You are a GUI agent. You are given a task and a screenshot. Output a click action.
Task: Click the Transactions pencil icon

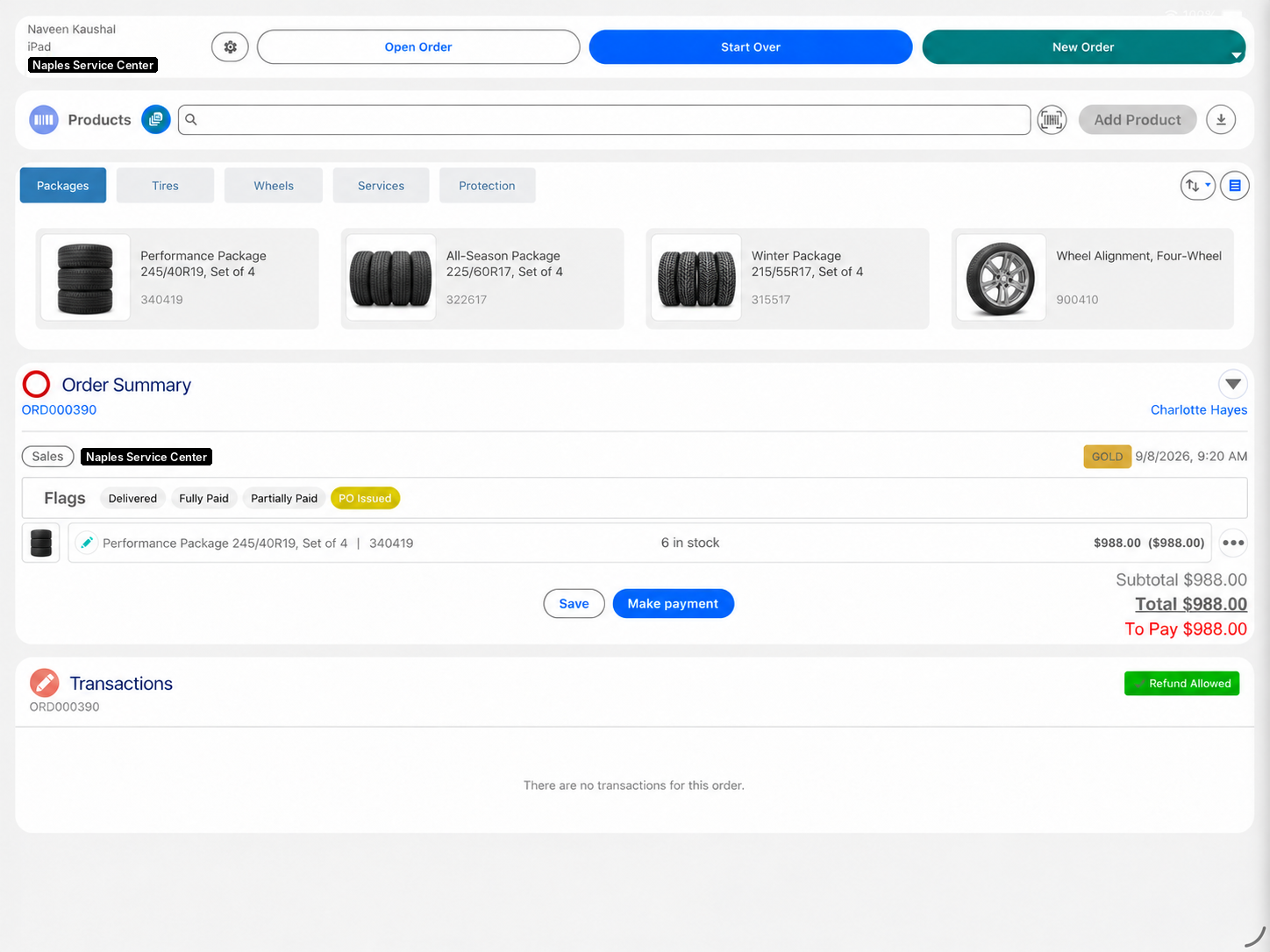(x=44, y=683)
